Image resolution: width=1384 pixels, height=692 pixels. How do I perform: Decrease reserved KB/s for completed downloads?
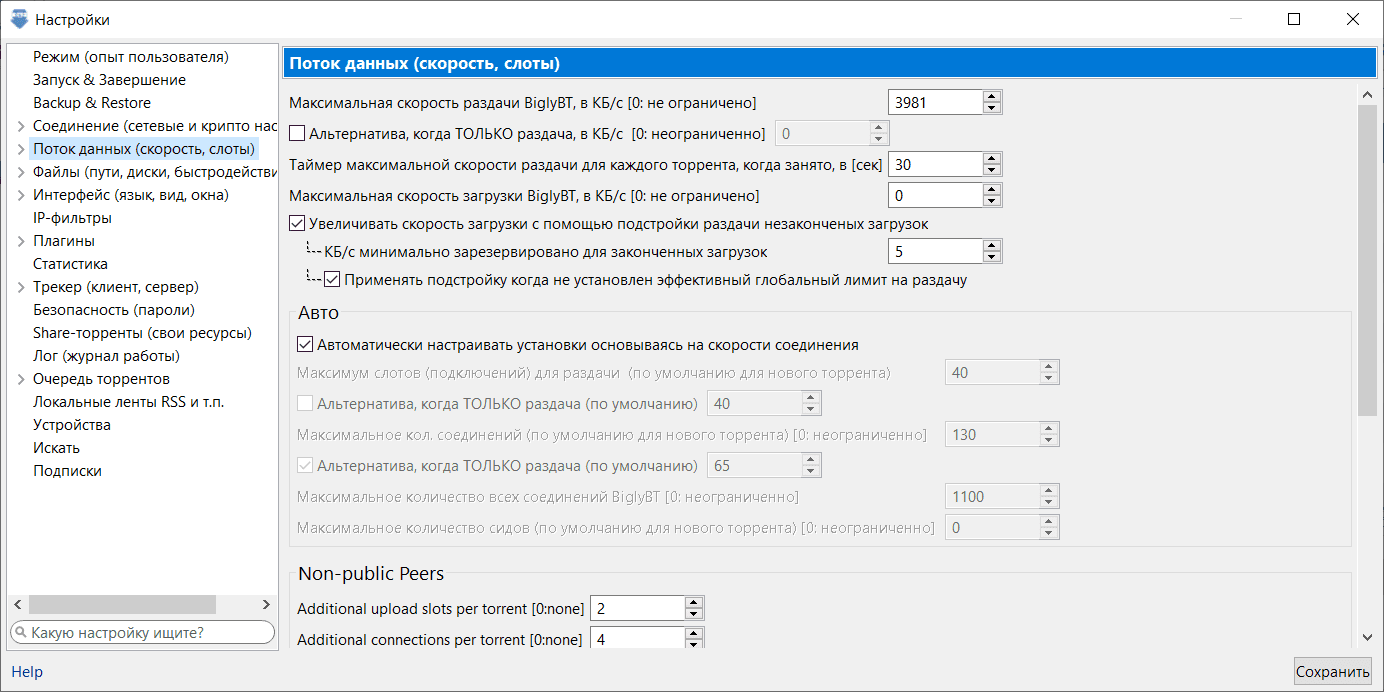[991, 257]
